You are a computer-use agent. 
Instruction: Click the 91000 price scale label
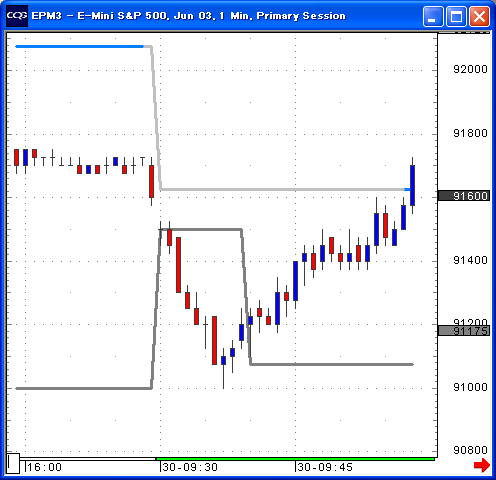point(470,387)
